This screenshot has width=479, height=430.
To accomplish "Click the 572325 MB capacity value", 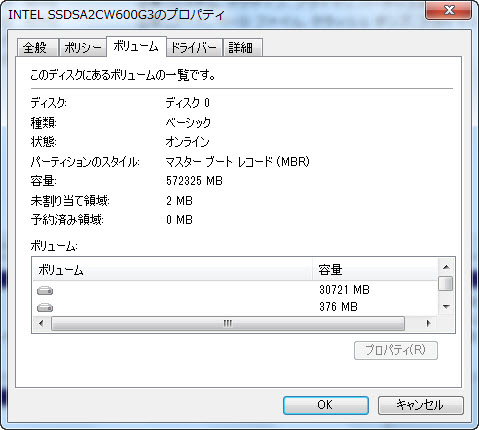I will point(194,181).
